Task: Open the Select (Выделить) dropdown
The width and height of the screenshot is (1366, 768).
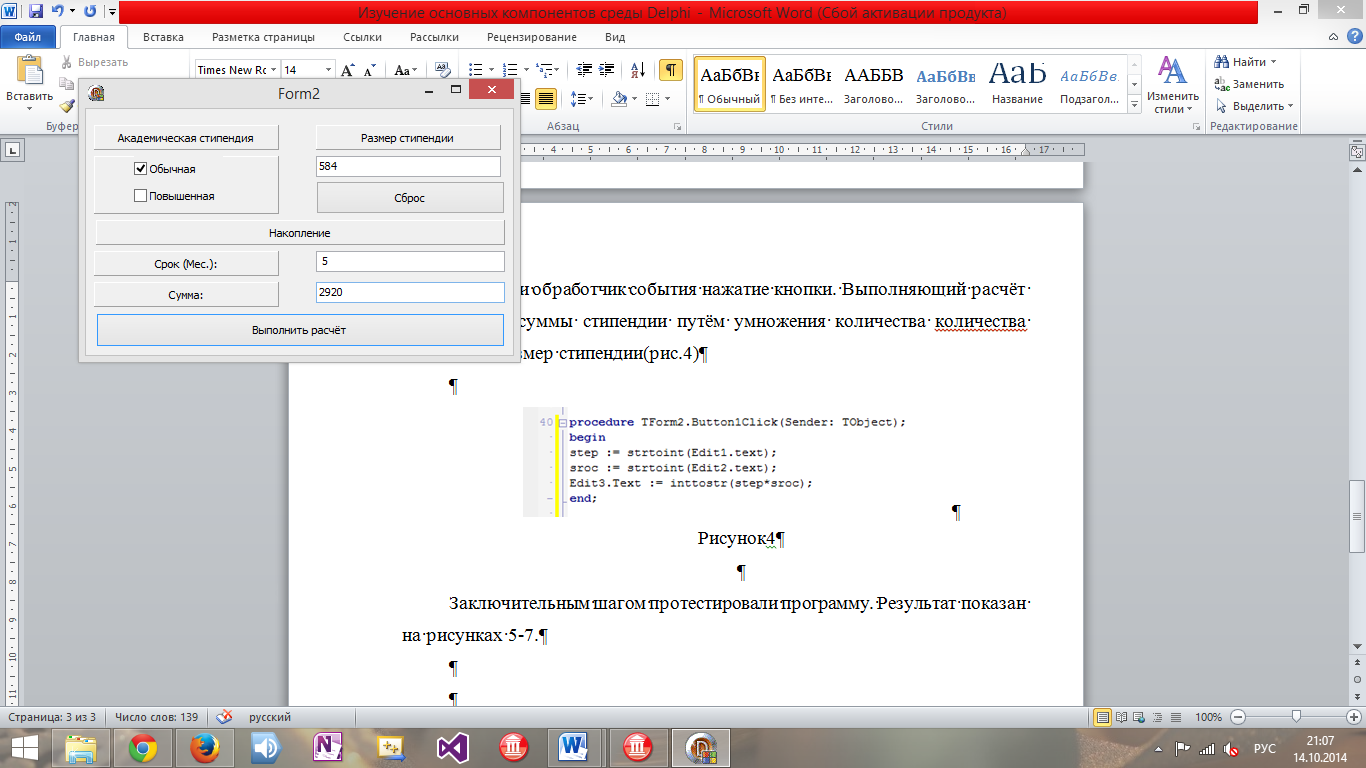Action: pos(1254,106)
